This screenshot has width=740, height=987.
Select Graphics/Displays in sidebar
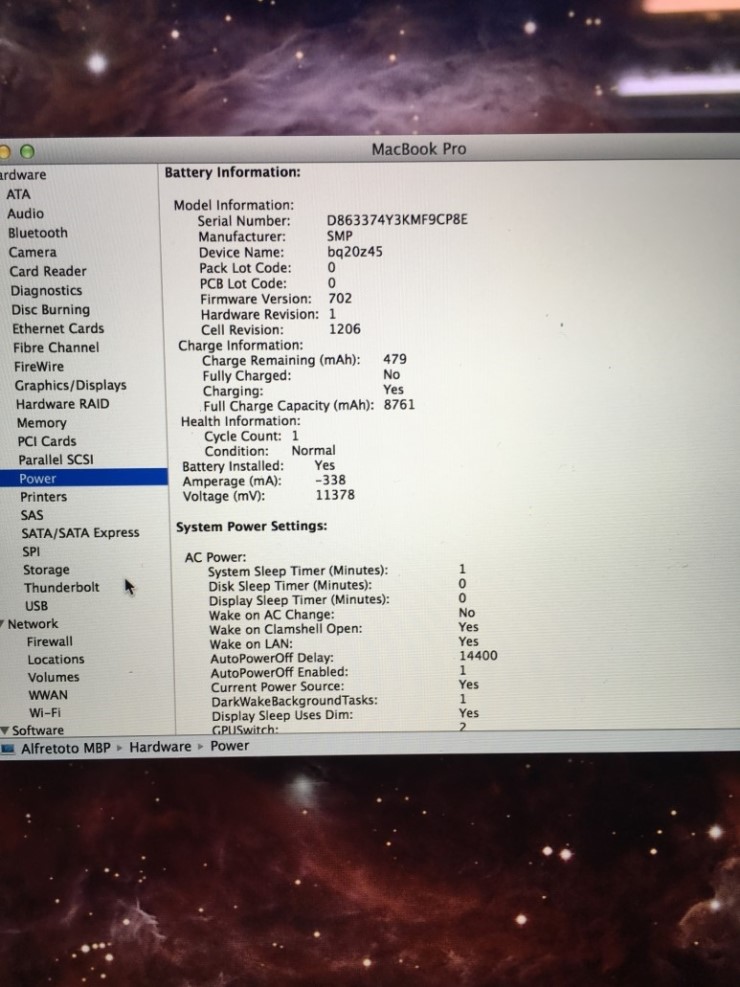point(70,385)
